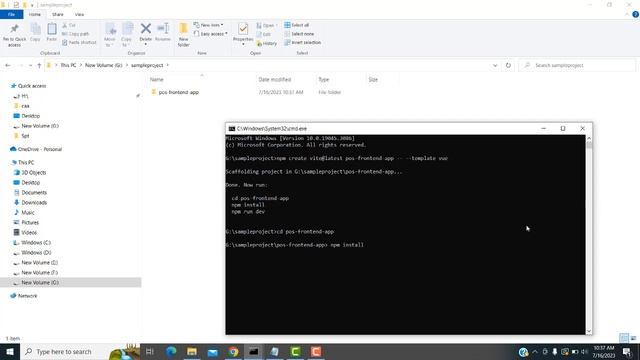Sort by Type column header
The height and width of the screenshot is (360, 640).
(x=324, y=80)
